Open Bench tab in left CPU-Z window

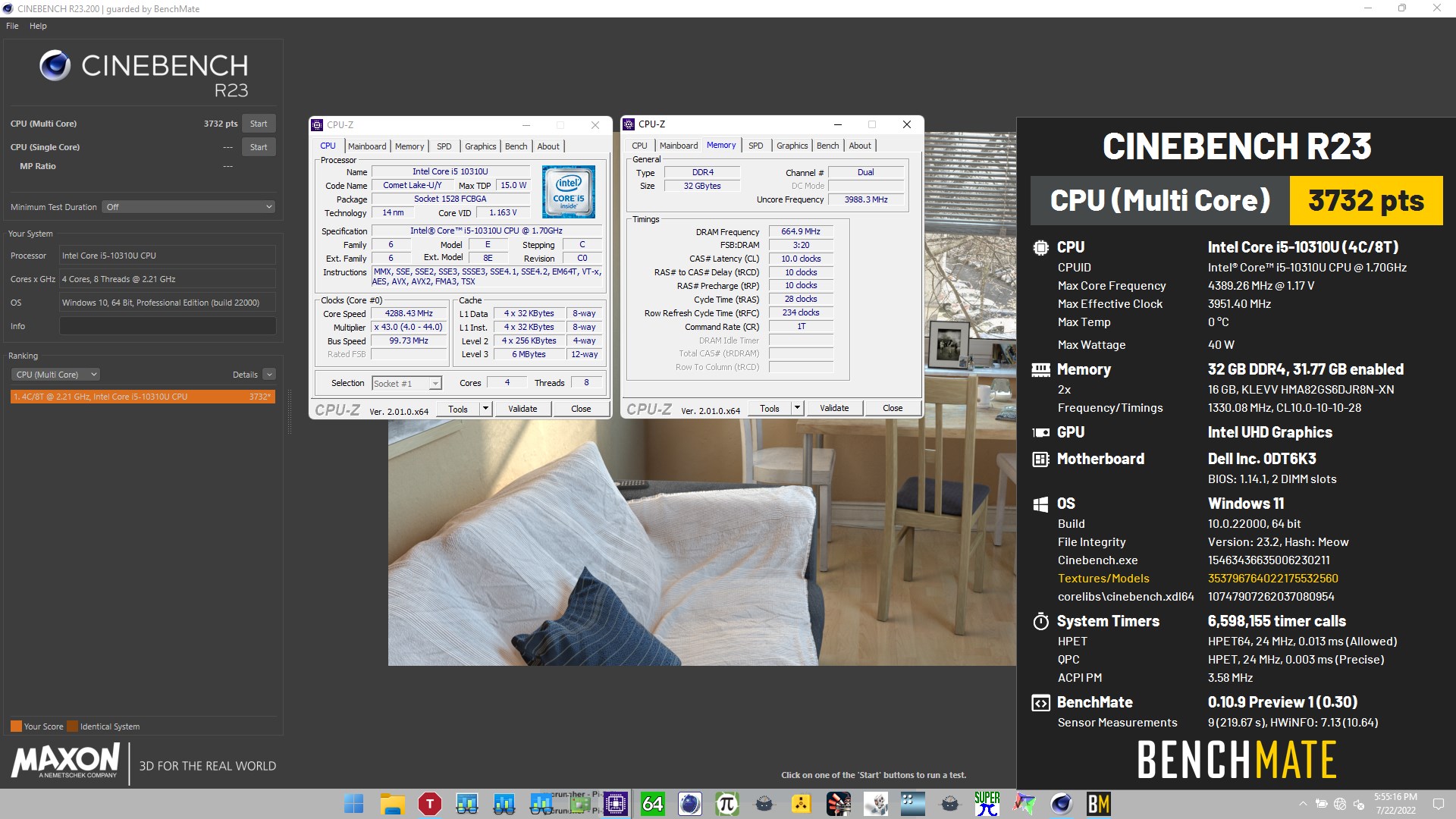[516, 146]
